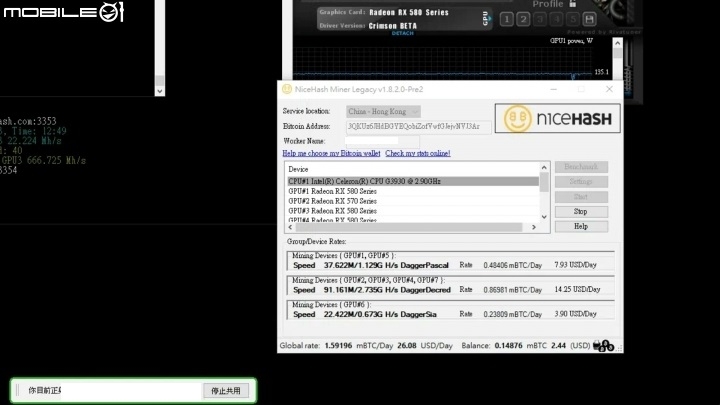The height and width of the screenshot is (405, 720).
Task: Select profile slot 1 in Afterburner
Action: point(506,19)
